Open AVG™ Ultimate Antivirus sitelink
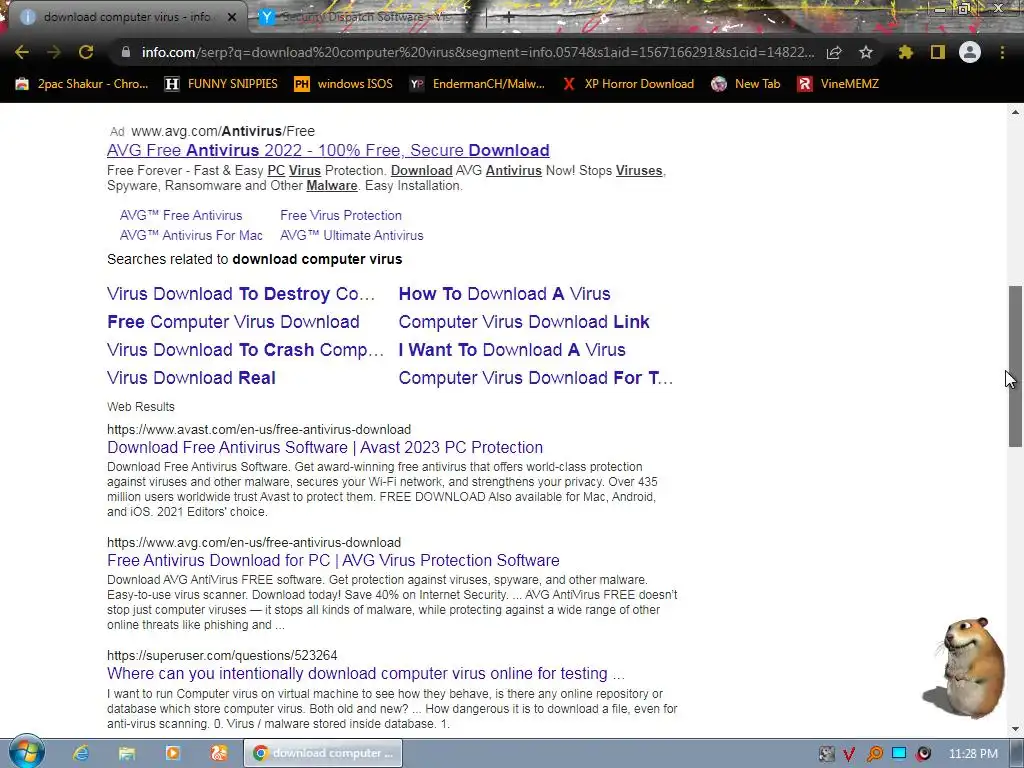 [352, 236]
